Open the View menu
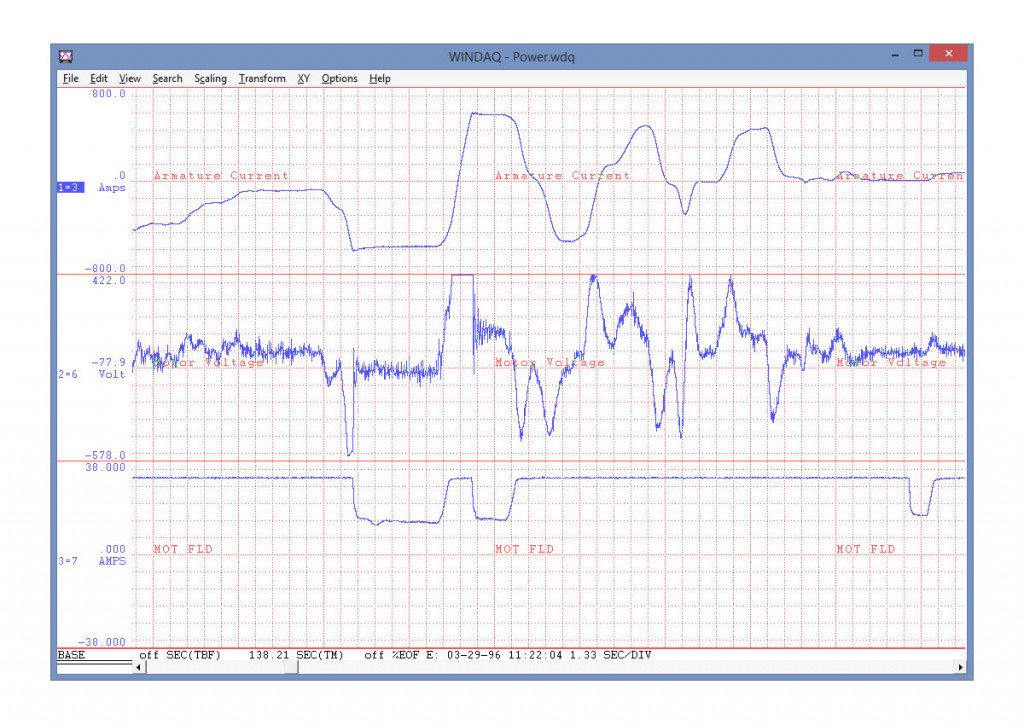The width and height of the screenshot is (1024, 725). click(129, 78)
